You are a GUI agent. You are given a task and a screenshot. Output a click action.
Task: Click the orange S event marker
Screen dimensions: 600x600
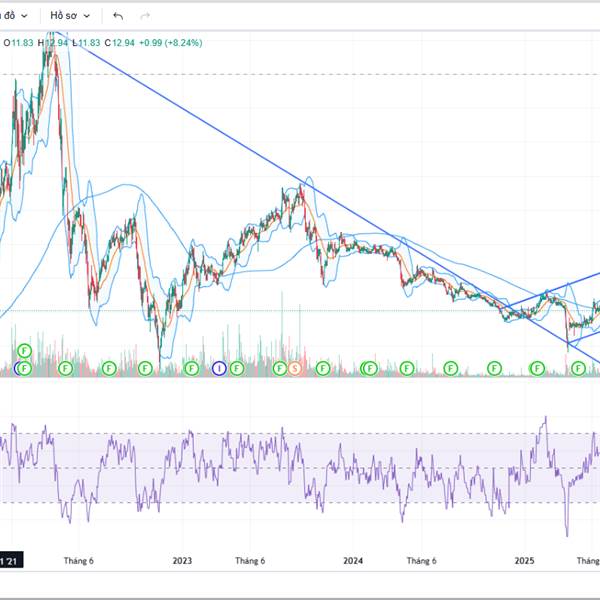coord(294,368)
